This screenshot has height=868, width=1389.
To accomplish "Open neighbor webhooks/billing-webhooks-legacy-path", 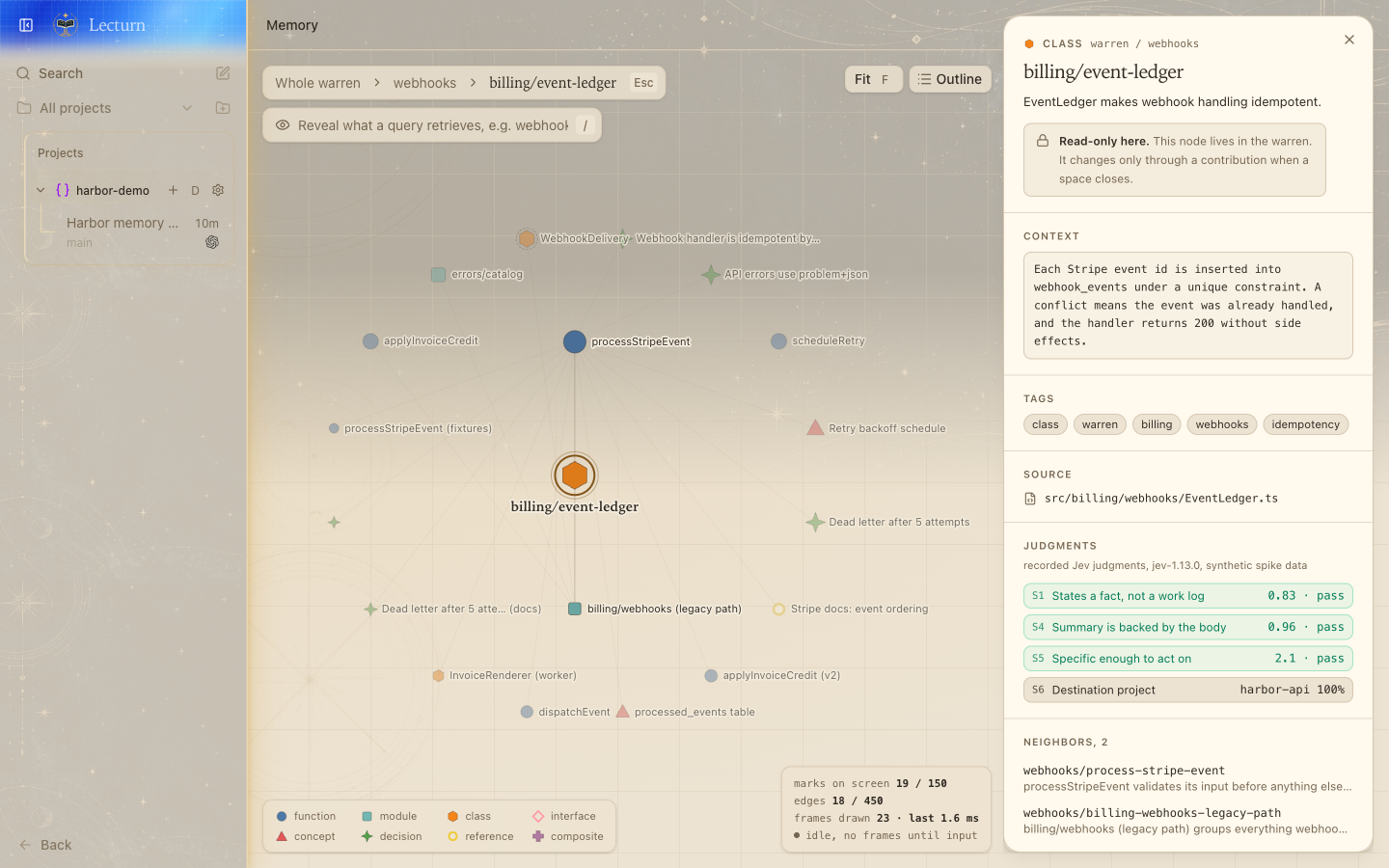I will click(x=1187, y=821).
